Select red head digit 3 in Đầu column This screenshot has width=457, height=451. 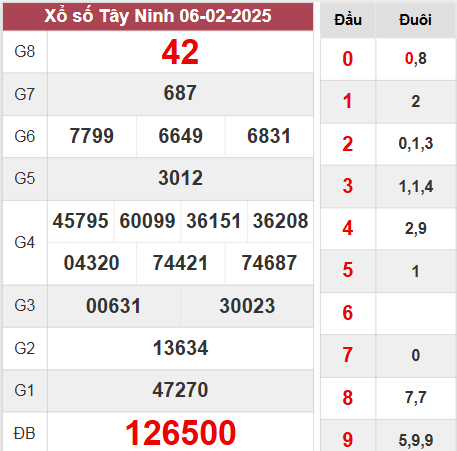[x=348, y=186]
